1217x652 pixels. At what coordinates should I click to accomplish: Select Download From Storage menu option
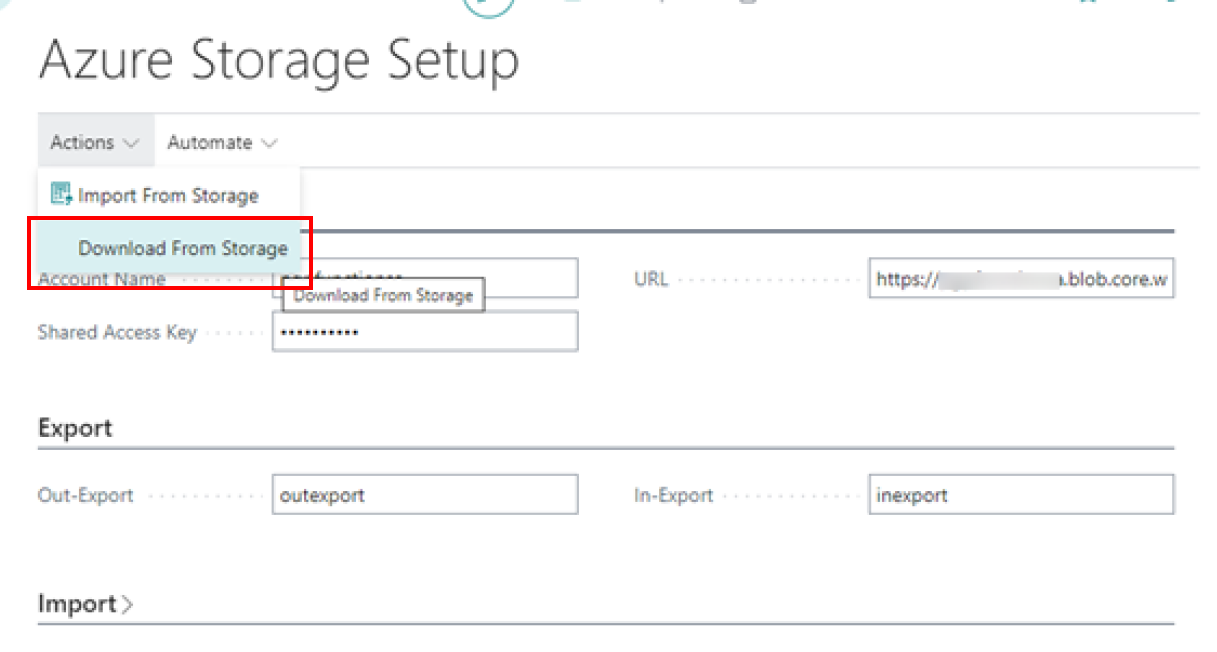tap(182, 248)
